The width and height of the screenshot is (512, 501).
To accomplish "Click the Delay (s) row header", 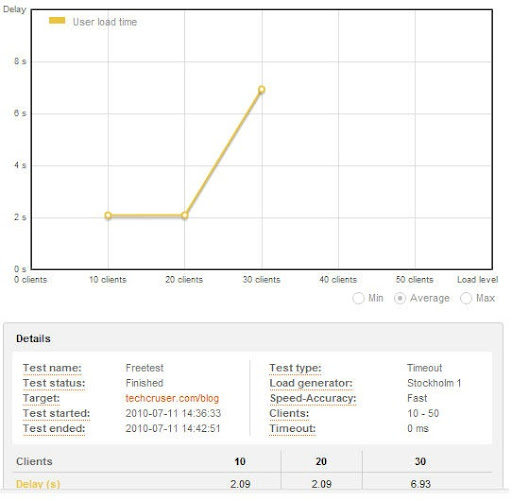I will (x=38, y=484).
